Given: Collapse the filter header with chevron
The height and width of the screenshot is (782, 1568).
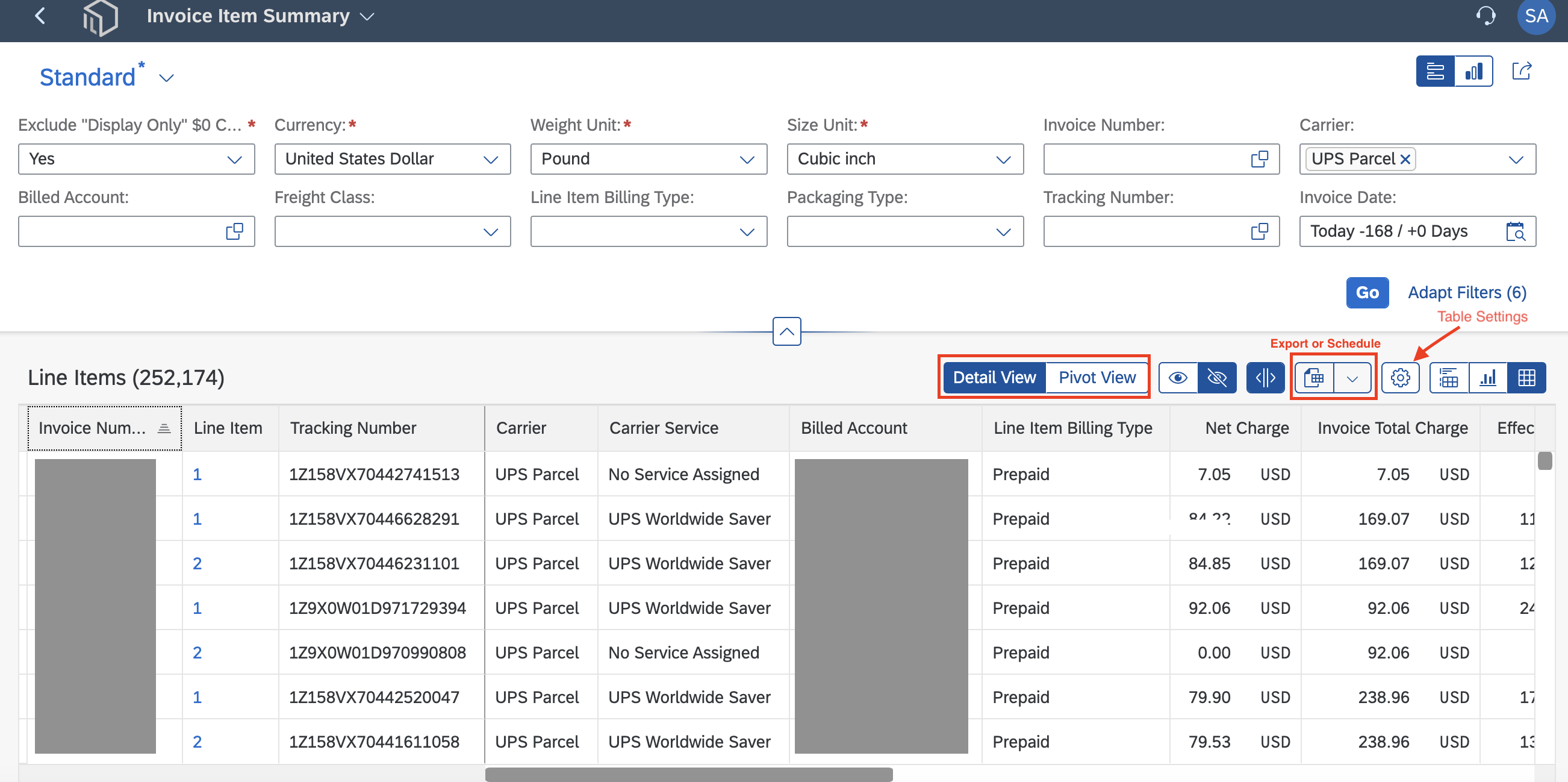Looking at the screenshot, I should pos(786,331).
